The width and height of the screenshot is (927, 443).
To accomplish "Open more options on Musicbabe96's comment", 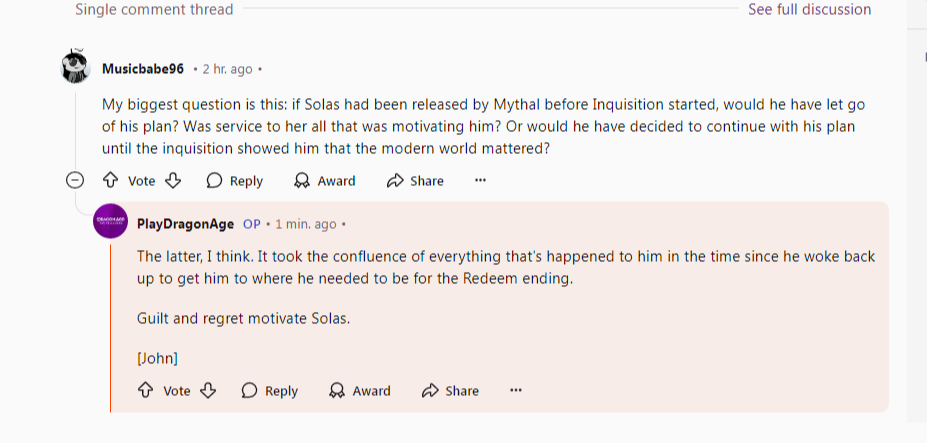I will (480, 181).
